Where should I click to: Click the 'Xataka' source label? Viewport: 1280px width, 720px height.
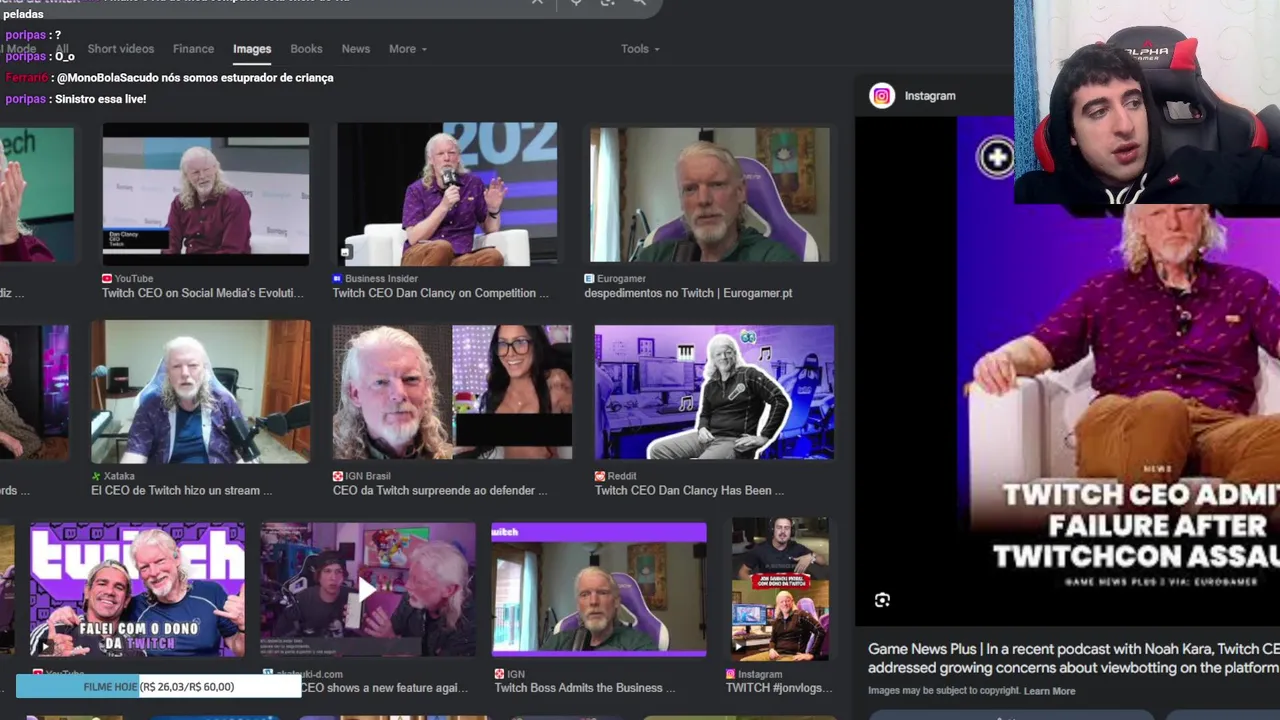(119, 476)
